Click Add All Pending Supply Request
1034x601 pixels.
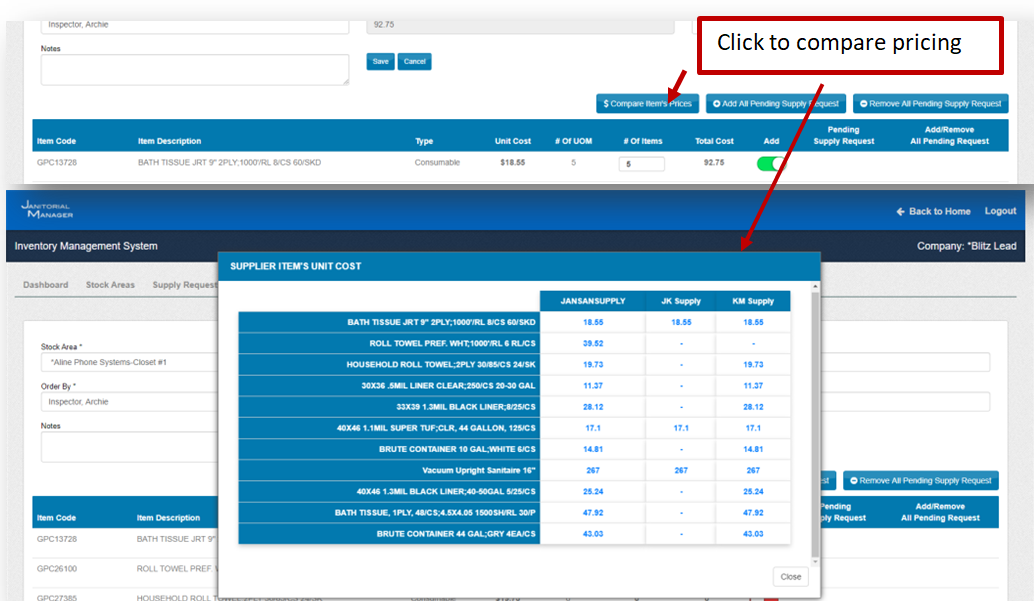pos(776,104)
